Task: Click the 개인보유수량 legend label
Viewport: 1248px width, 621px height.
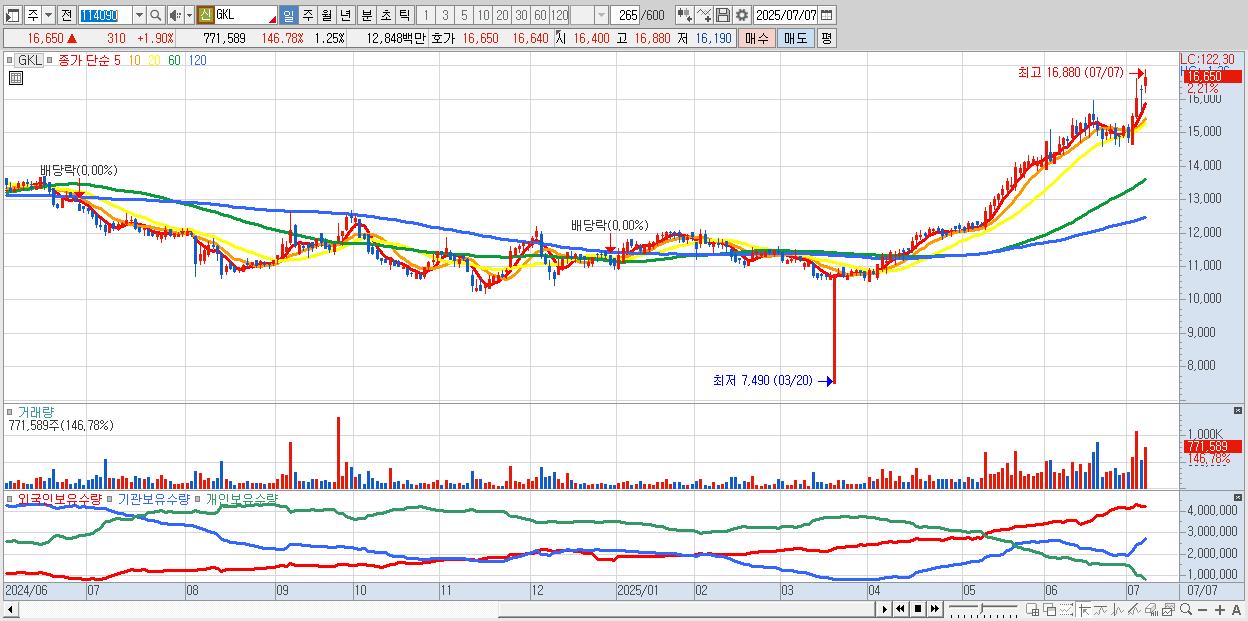Action: [242, 497]
